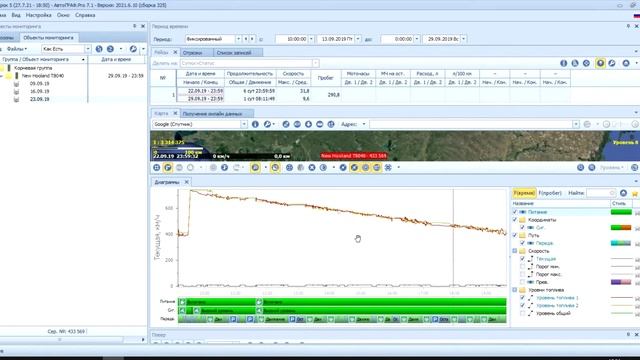Select the F(пробег) diagram mode button
640x360 pixels.
coord(550,193)
